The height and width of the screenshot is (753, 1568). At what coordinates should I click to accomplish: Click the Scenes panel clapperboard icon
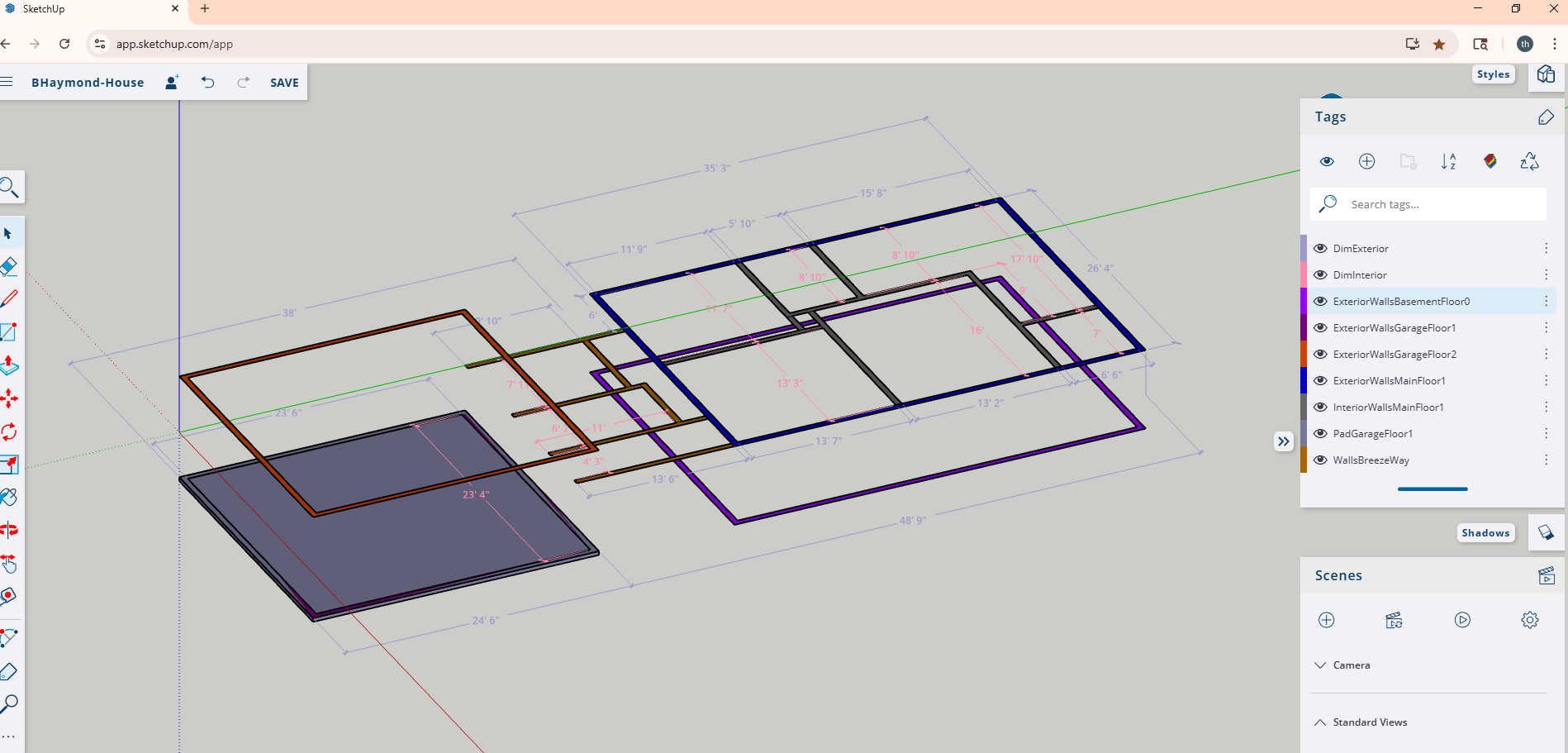click(1547, 575)
